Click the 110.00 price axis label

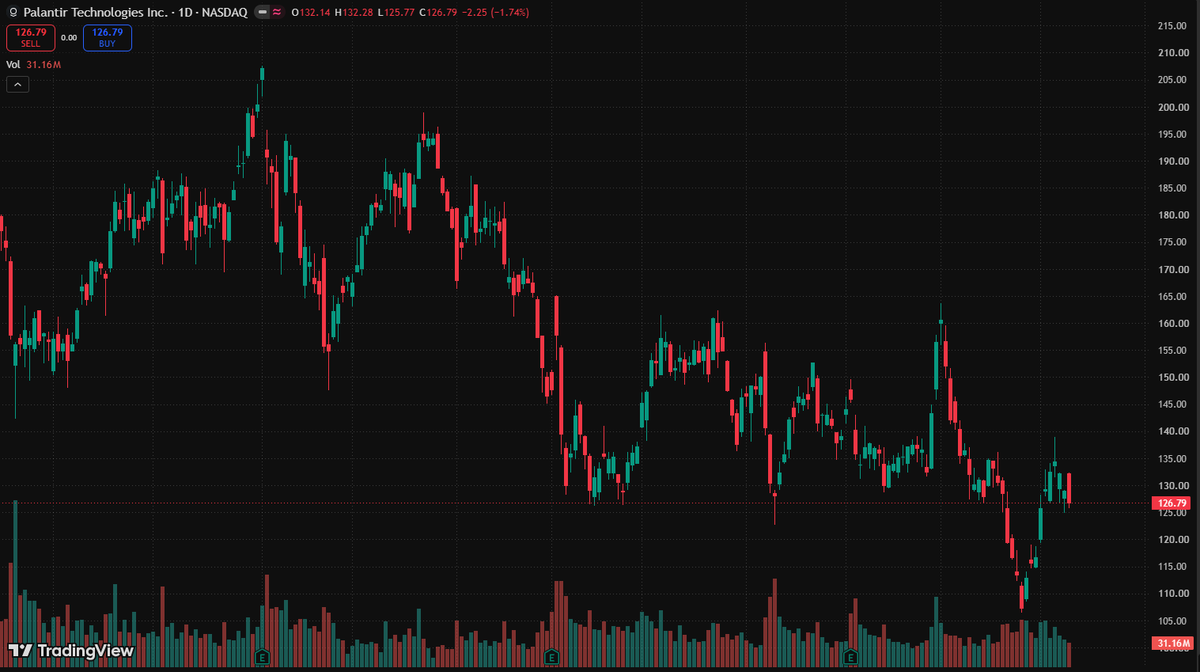(1171, 593)
